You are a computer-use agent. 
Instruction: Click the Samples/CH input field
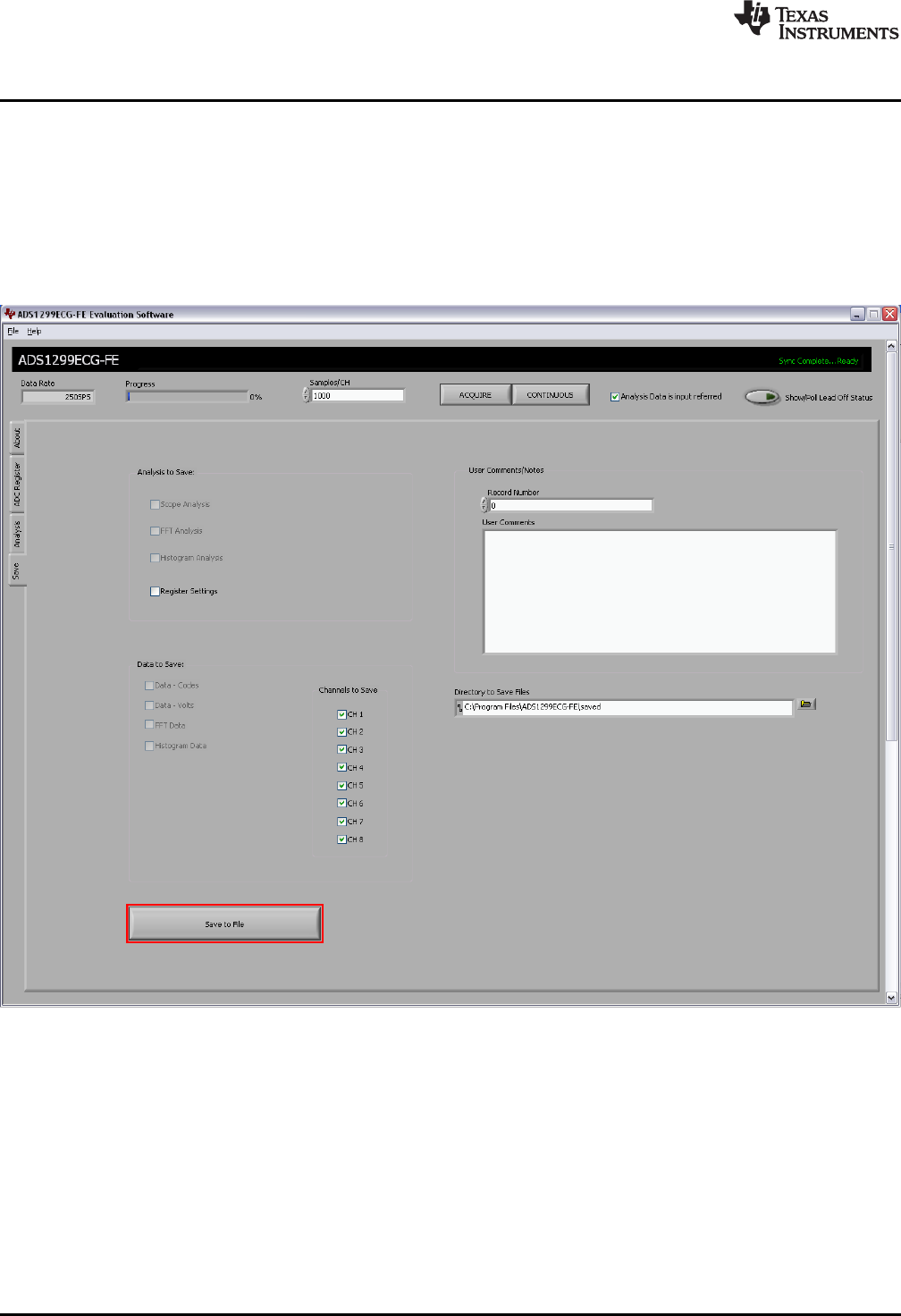[x=358, y=395]
